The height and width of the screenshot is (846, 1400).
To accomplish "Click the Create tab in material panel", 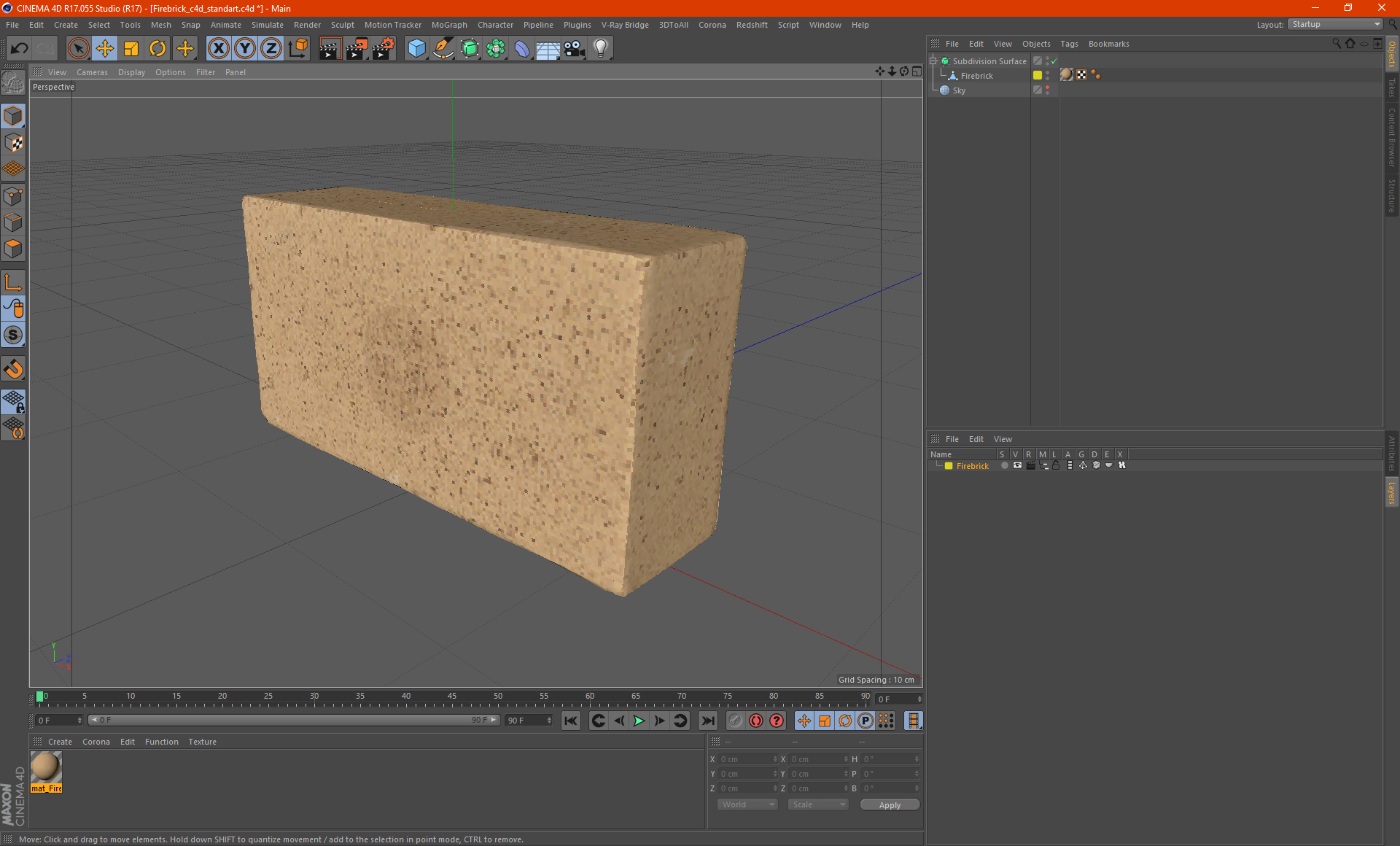I will 59,741.
